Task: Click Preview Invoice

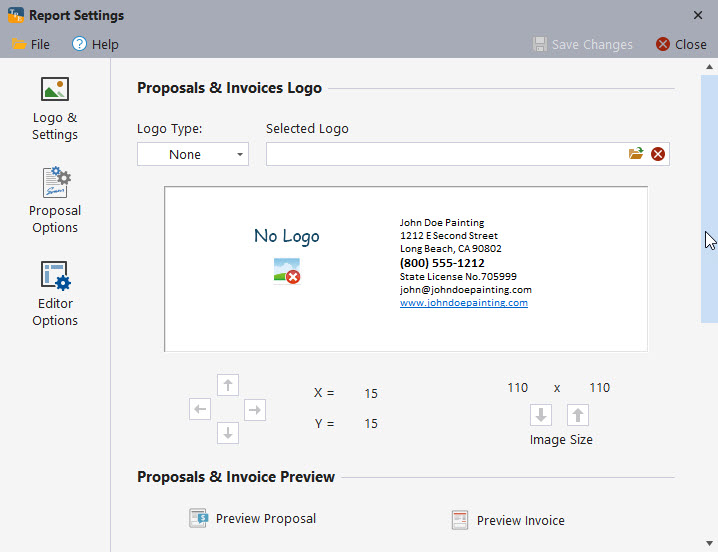Action: 508,520
